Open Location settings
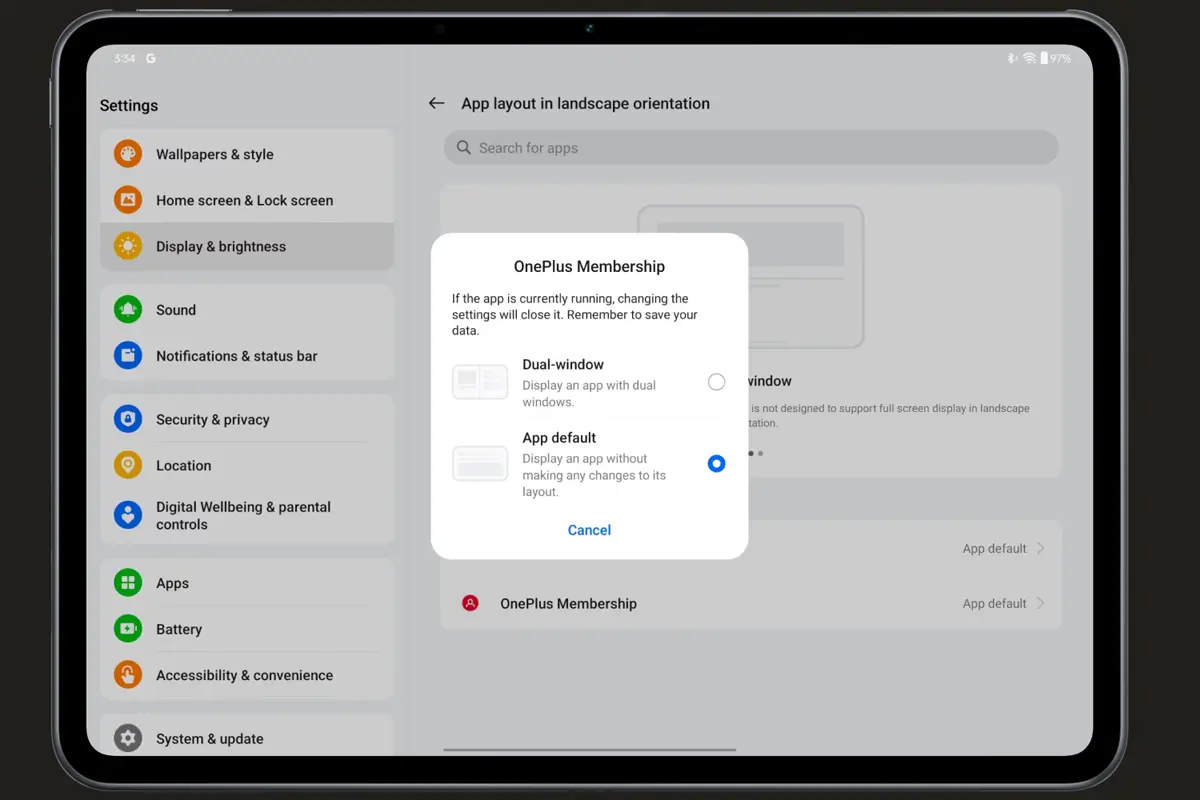This screenshot has height=800, width=1200. 247,466
